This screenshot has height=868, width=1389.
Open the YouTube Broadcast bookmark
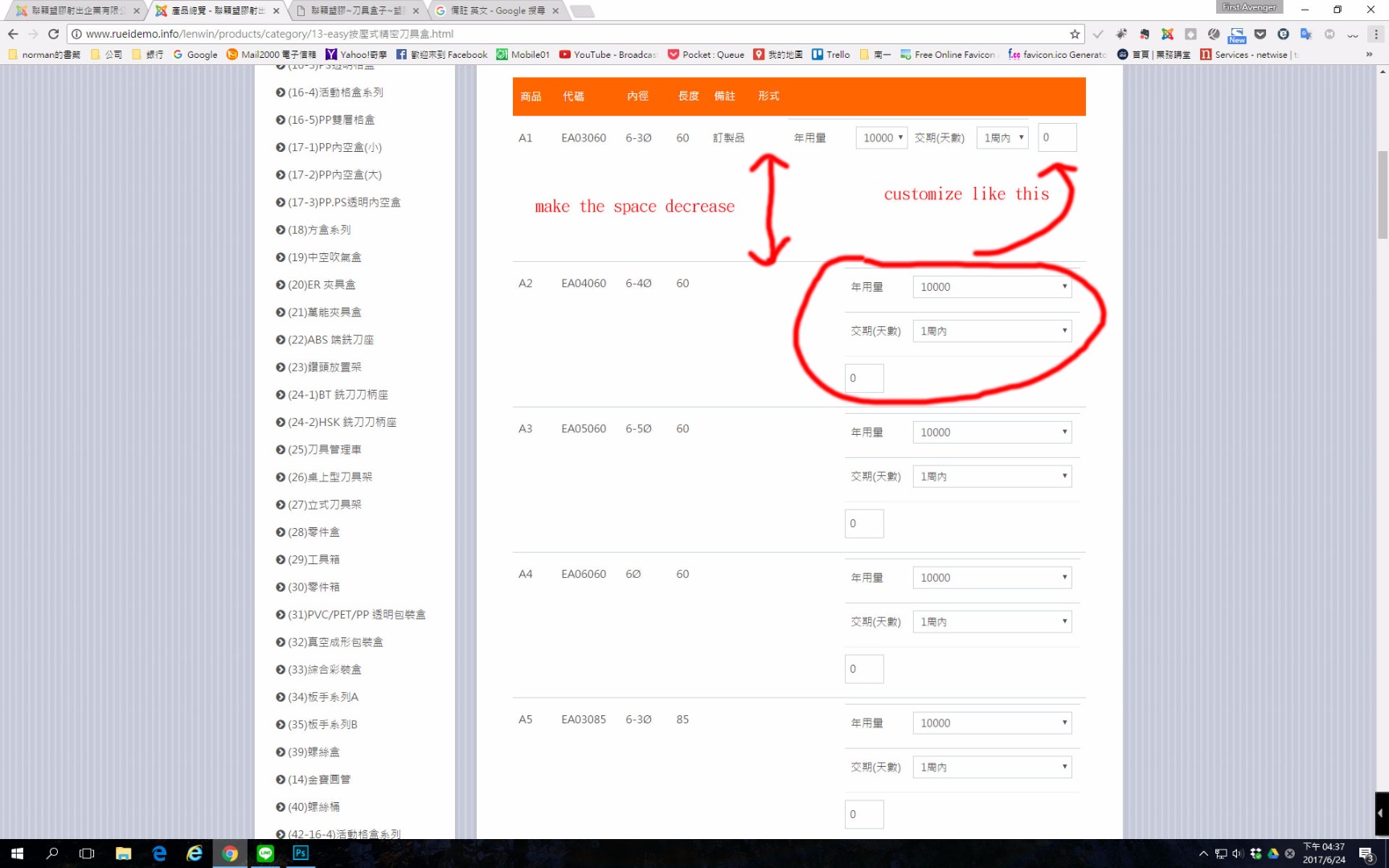click(608, 55)
